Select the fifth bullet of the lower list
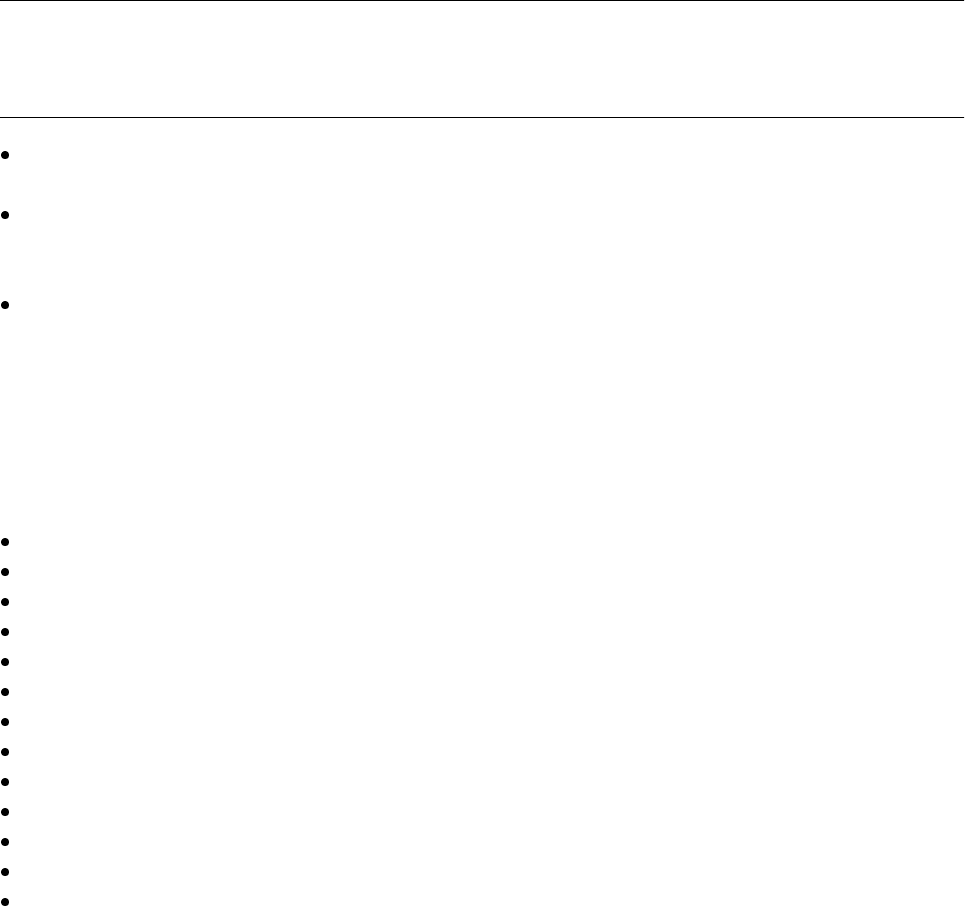Screen dimensions: 965x906 tap(5, 662)
